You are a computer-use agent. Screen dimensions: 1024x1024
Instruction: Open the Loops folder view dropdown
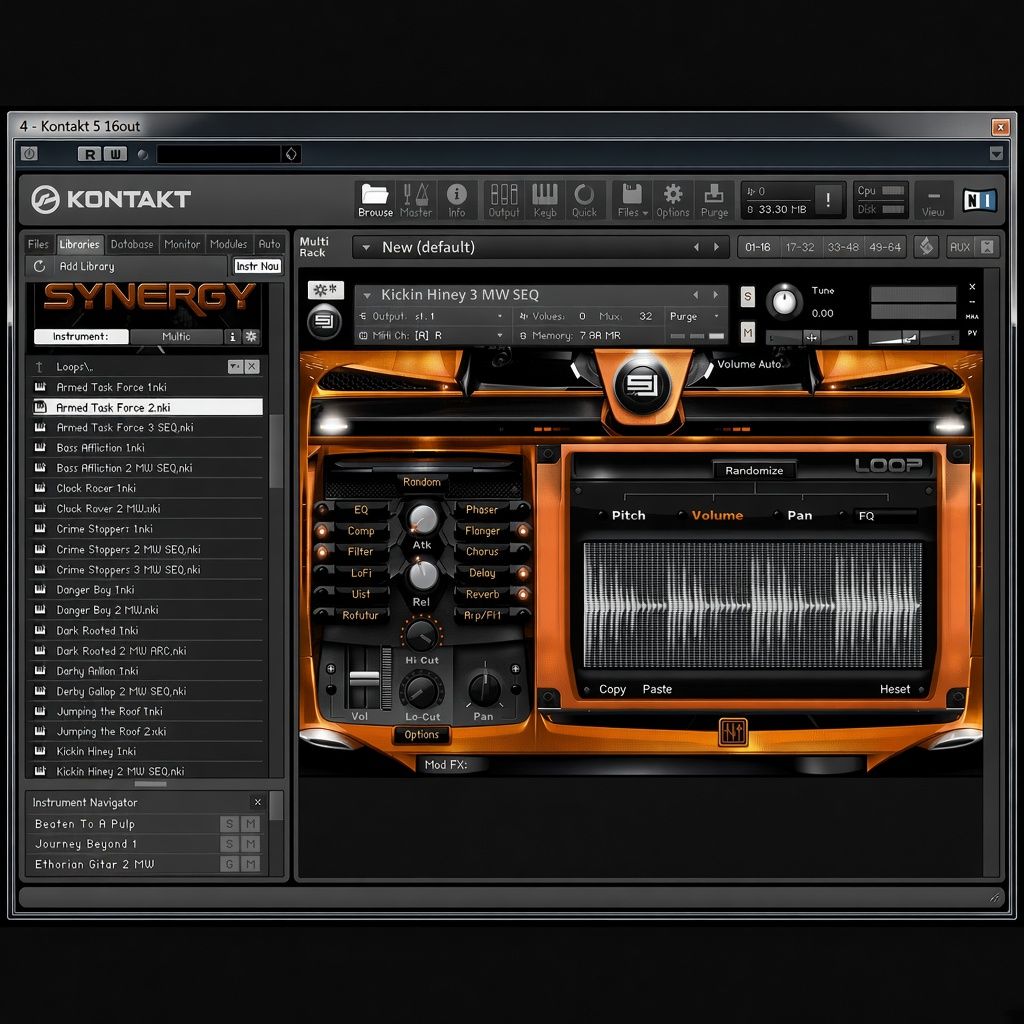click(x=235, y=367)
